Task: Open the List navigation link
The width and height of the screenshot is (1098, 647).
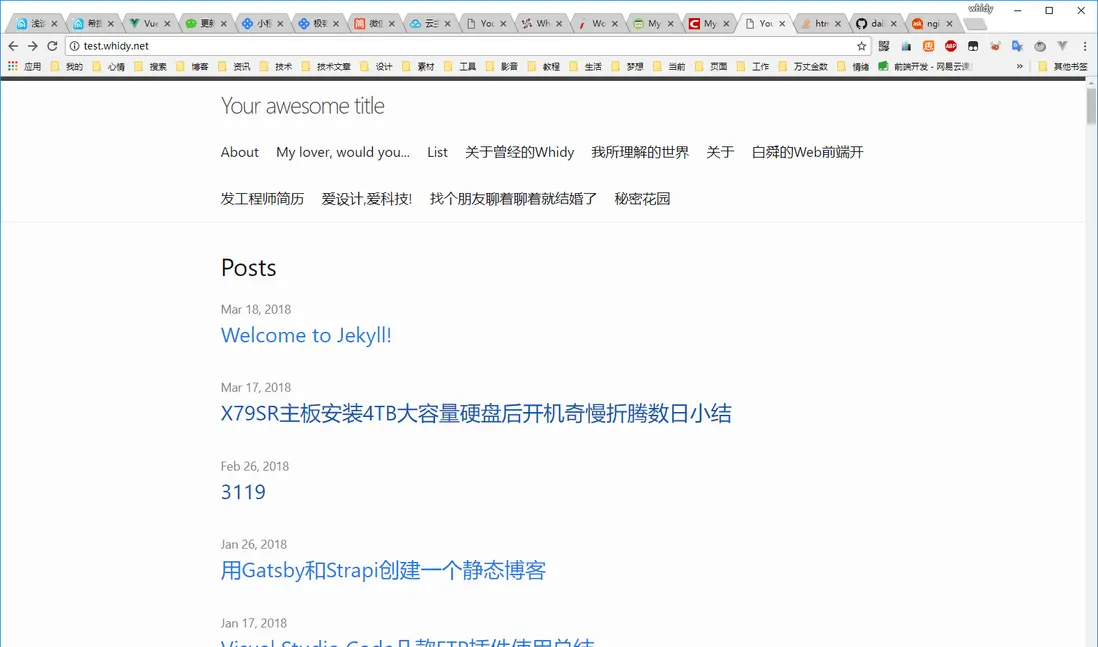Action: [438, 152]
